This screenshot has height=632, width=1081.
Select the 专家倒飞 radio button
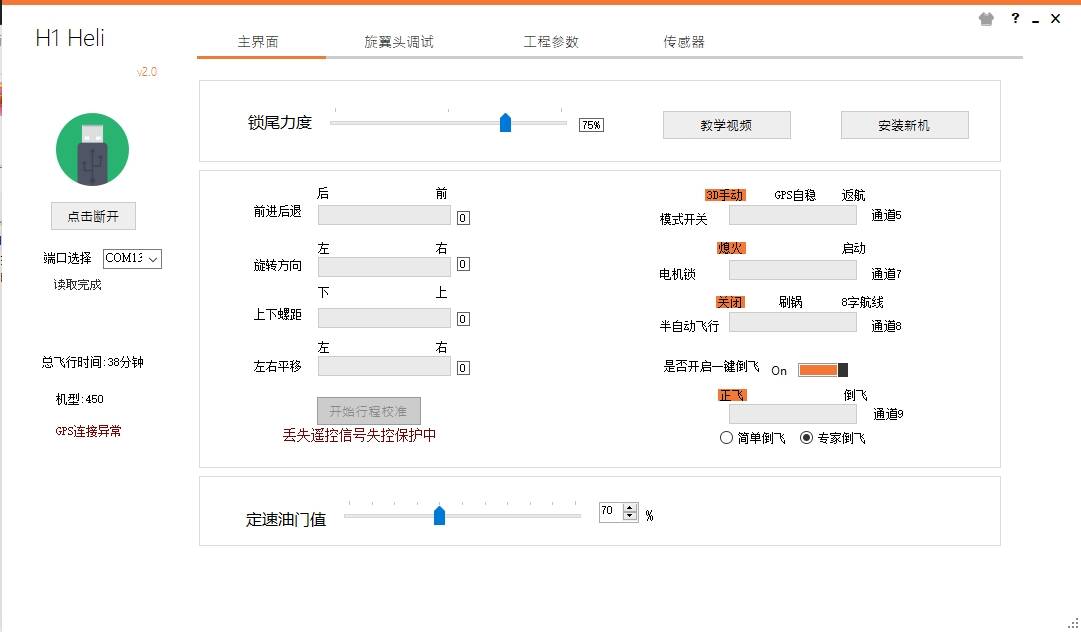(807, 438)
